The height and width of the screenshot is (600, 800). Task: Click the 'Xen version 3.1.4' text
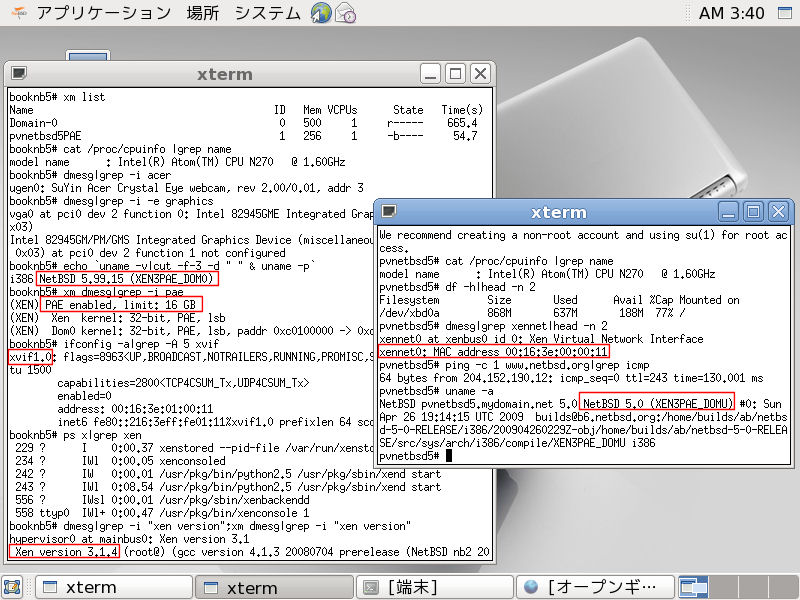pyautogui.click(x=66, y=552)
